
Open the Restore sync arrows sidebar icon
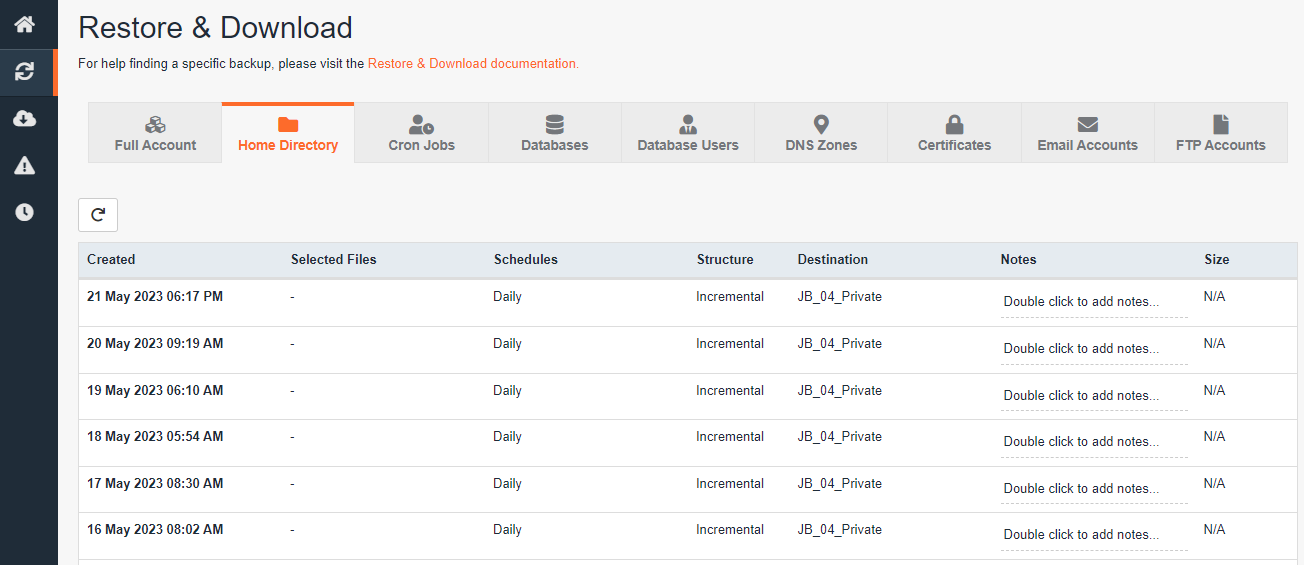point(25,72)
